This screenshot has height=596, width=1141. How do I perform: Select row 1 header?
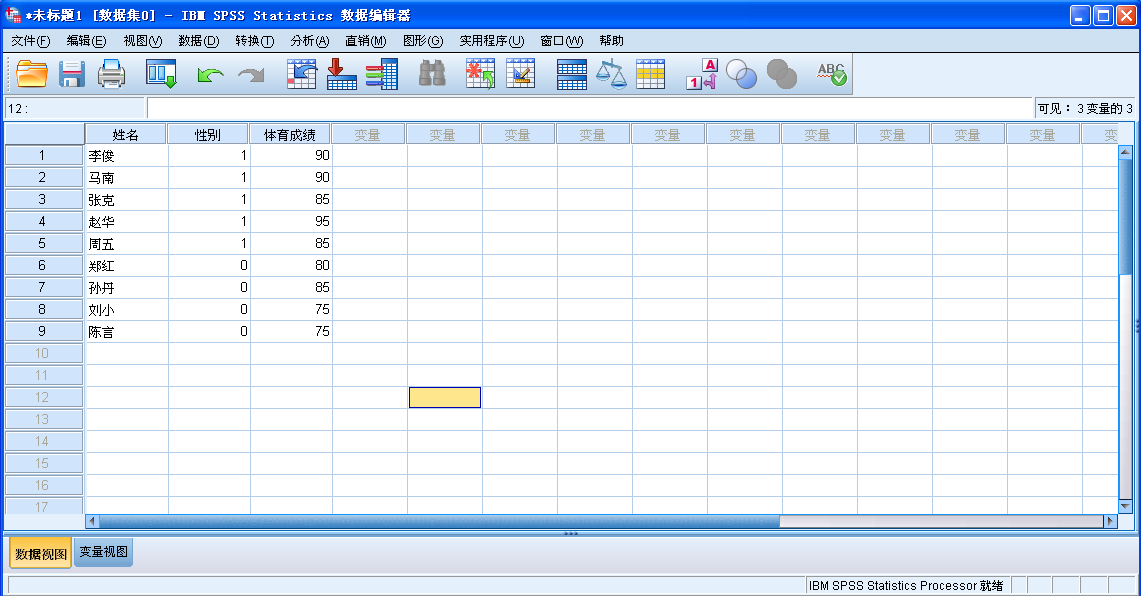(x=42, y=155)
